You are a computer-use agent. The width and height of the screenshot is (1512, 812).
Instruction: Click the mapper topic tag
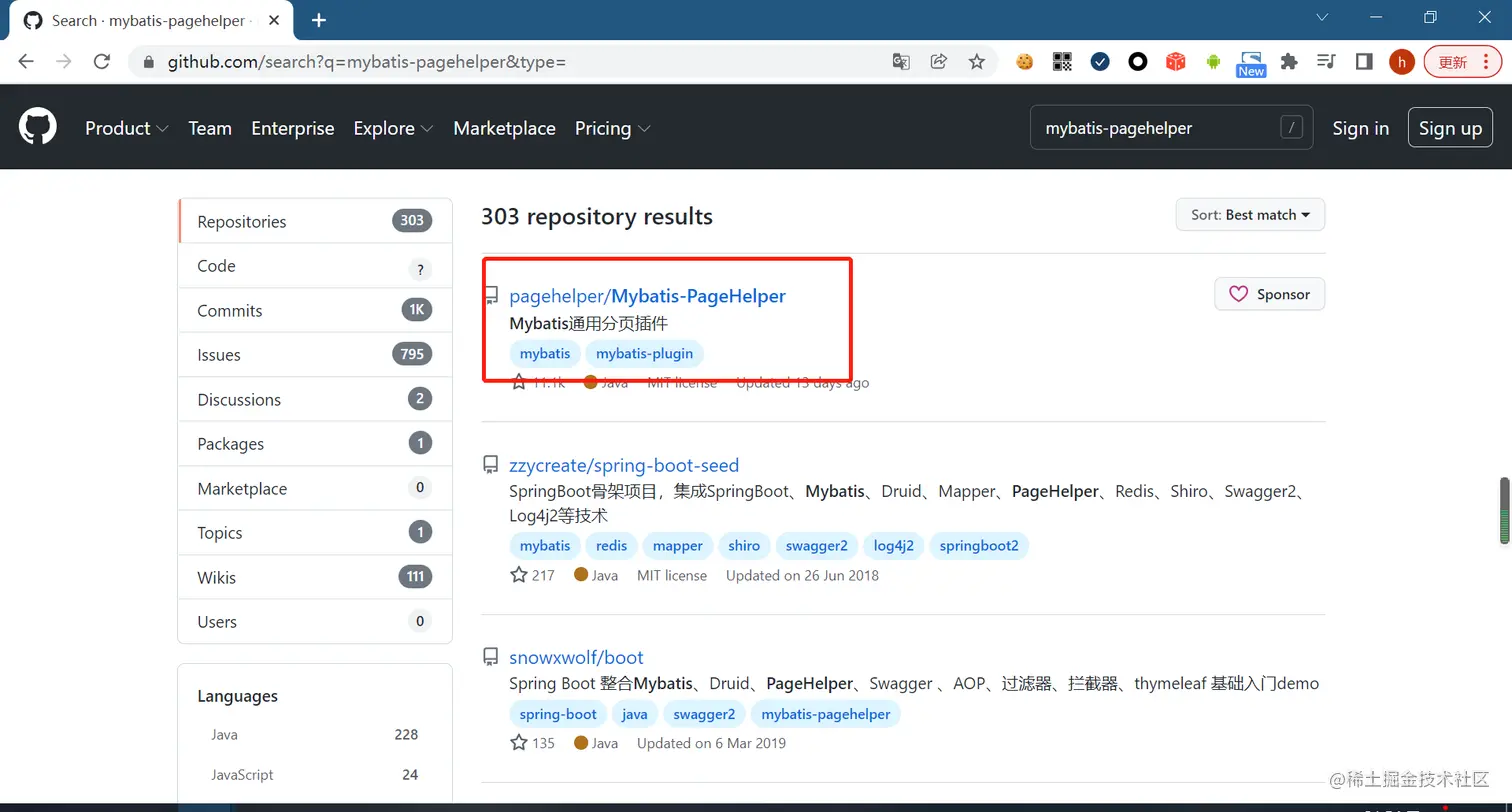coord(678,546)
